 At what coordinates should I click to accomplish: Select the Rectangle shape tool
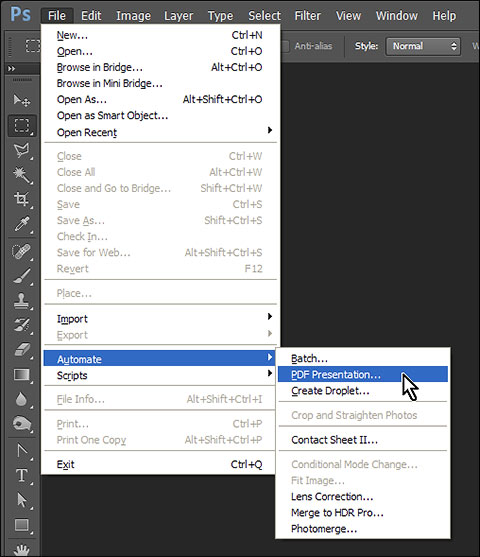coord(22,525)
